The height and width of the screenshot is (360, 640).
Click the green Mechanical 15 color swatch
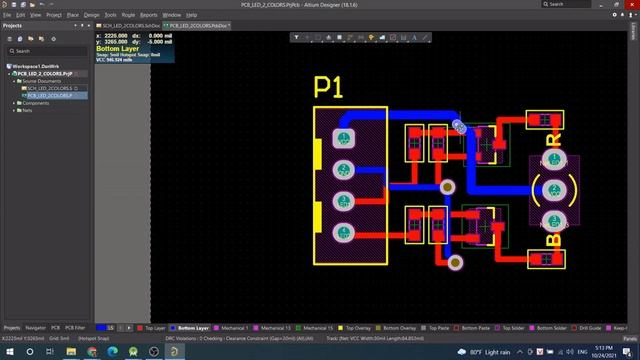click(x=298, y=328)
